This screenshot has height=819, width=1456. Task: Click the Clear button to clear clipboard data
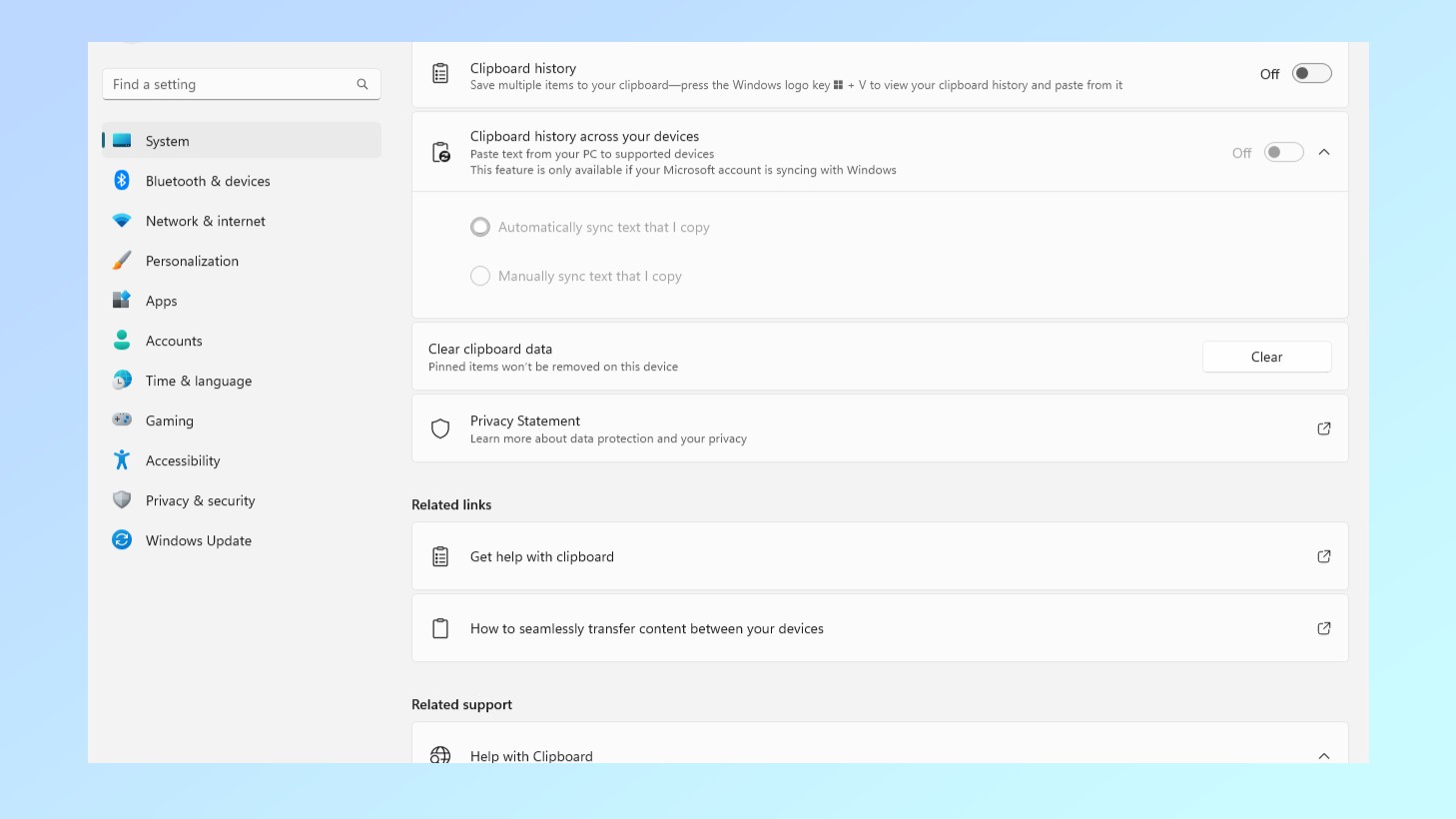click(1266, 357)
